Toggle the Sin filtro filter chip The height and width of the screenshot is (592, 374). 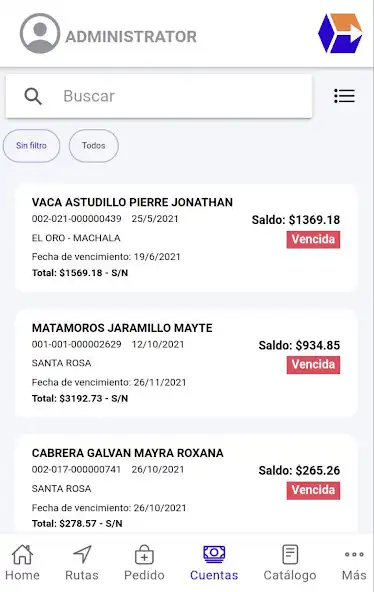[x=31, y=146]
